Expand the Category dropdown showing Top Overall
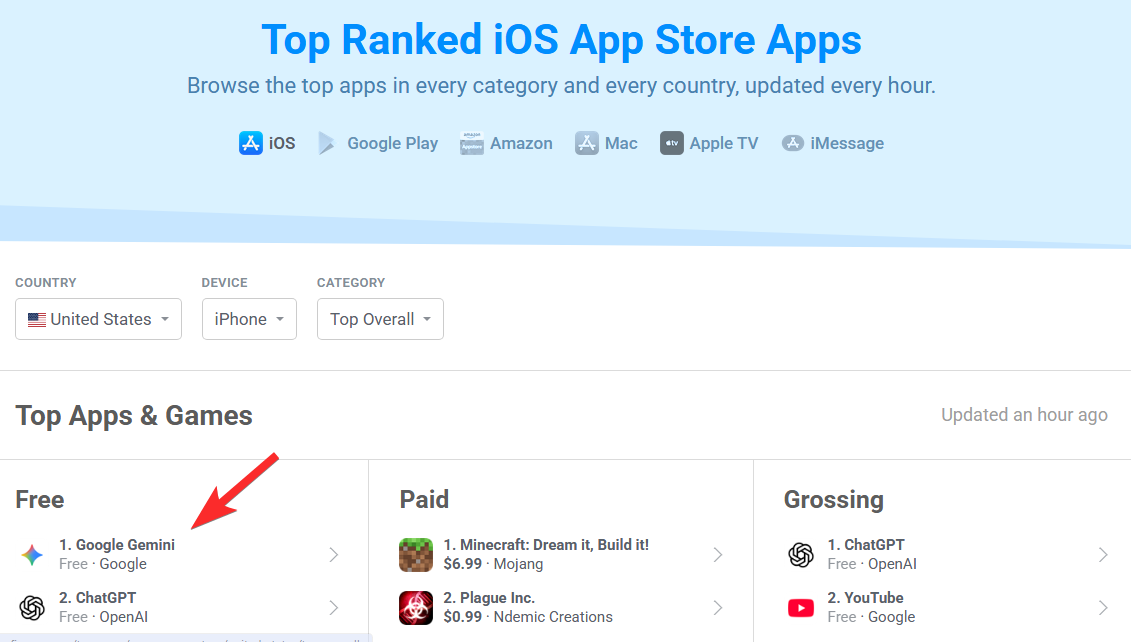Viewport: 1131px width, 642px height. click(x=380, y=319)
